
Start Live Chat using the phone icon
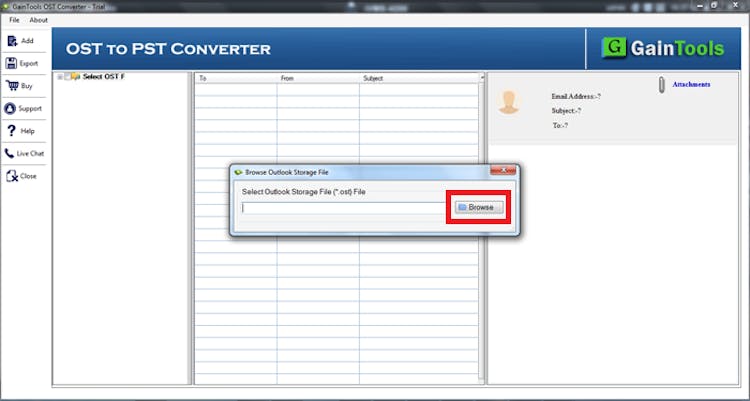point(11,154)
